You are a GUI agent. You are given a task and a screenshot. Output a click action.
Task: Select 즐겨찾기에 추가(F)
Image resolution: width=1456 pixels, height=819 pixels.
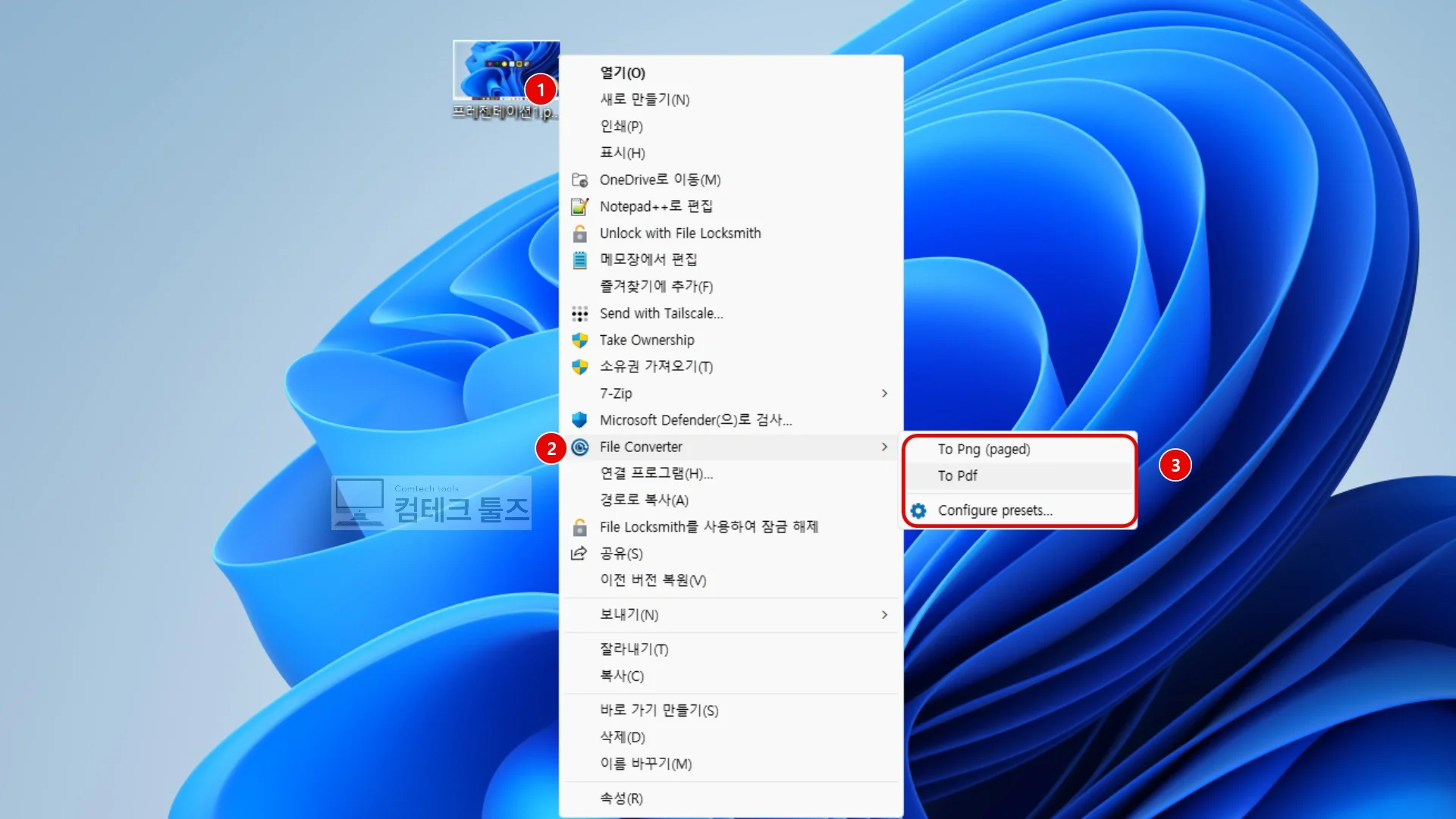(x=731, y=286)
